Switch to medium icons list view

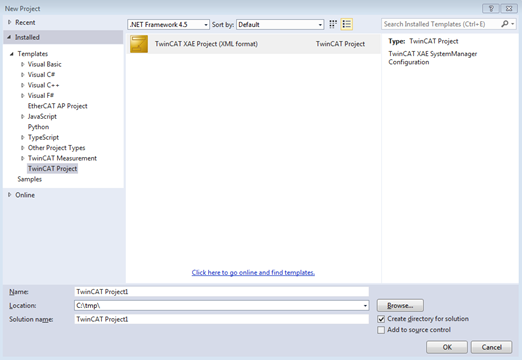point(347,24)
